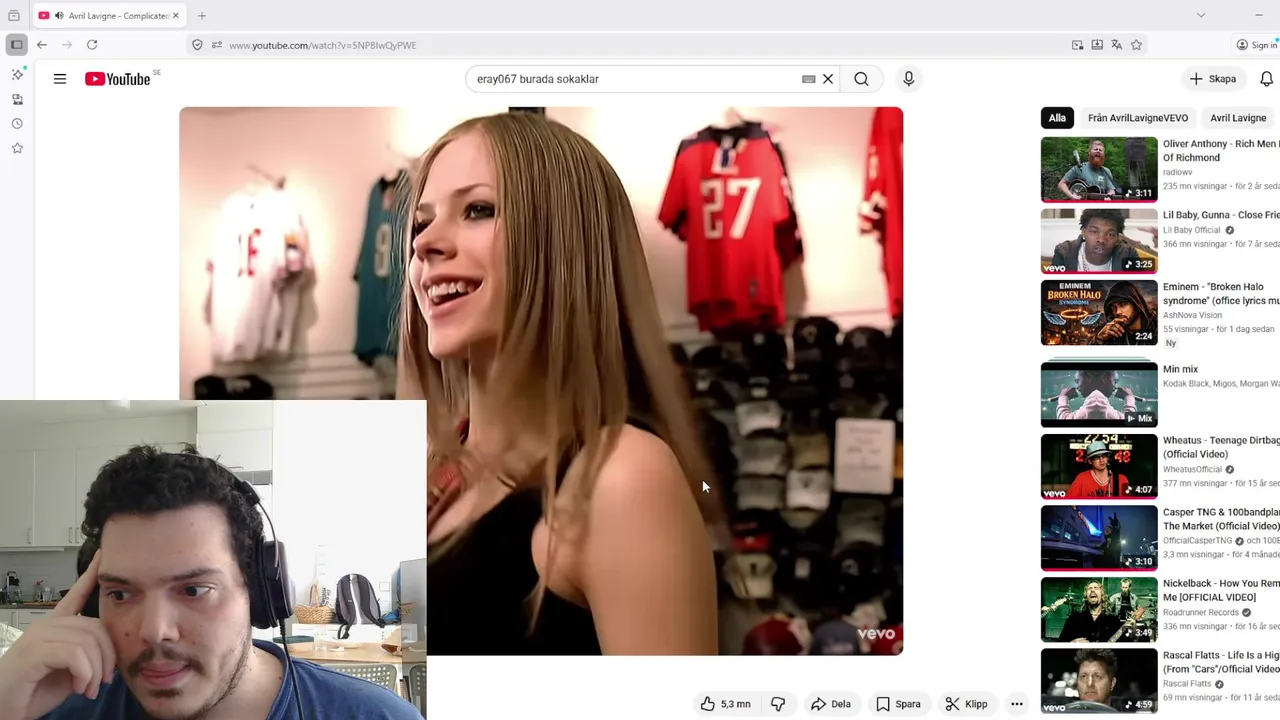Select the Avril Lavigne filter chip
This screenshot has width=1280, height=720.
pos(1238,118)
